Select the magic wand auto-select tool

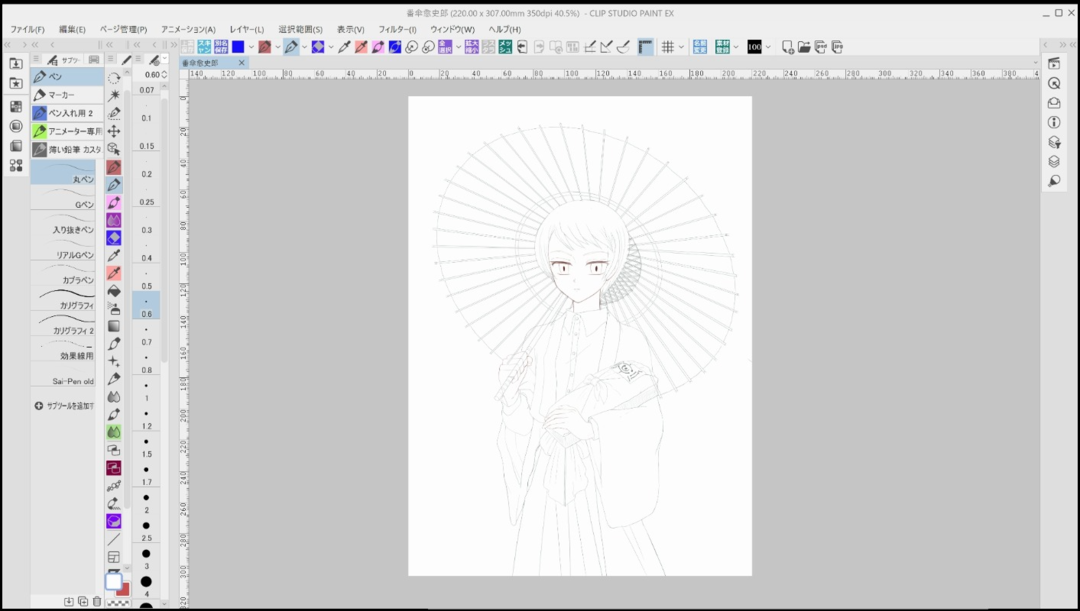(114, 95)
